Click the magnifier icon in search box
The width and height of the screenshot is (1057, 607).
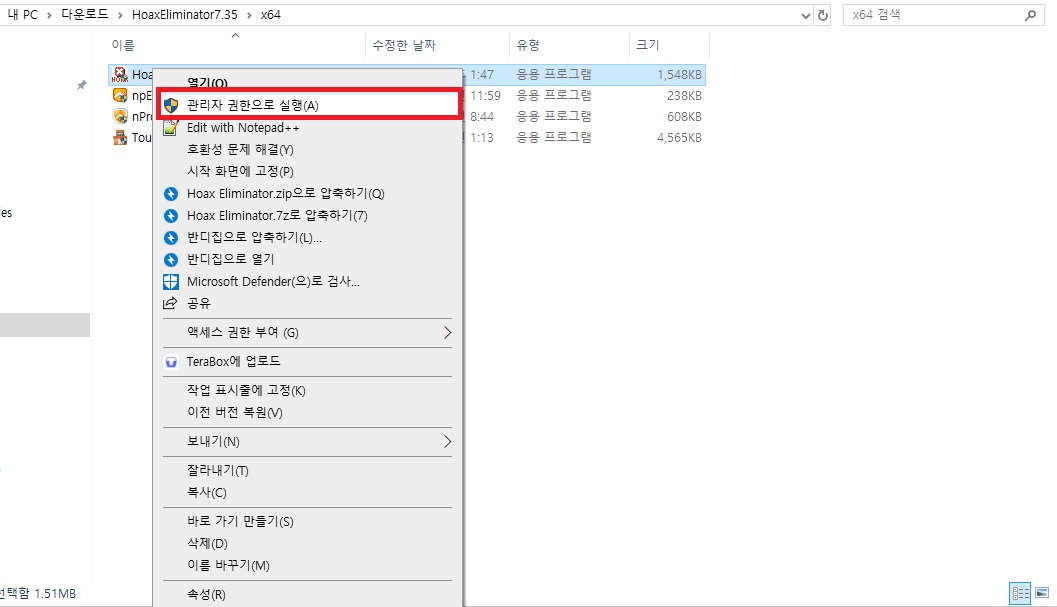coord(1030,15)
